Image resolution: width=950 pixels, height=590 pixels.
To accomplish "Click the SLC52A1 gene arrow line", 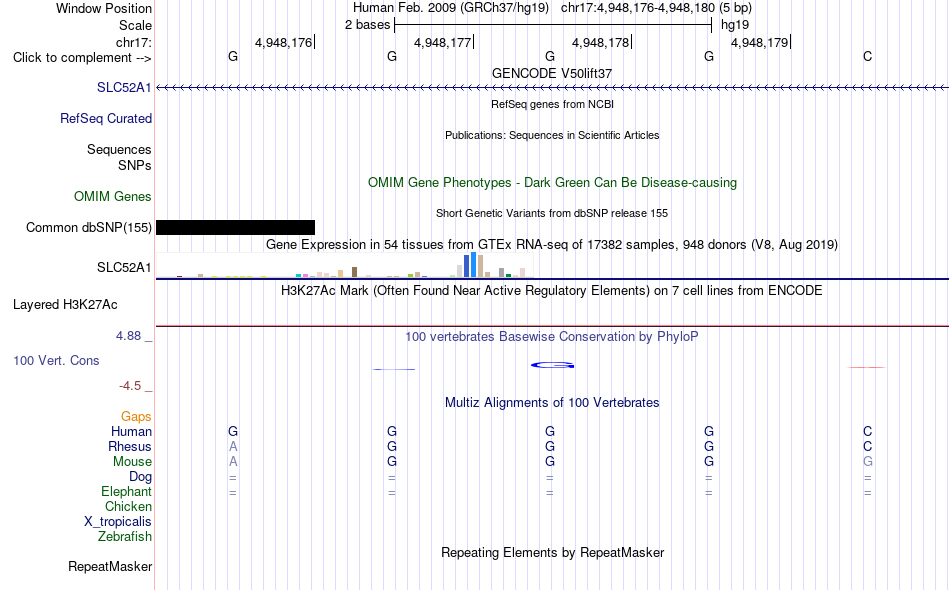I will coord(553,88).
